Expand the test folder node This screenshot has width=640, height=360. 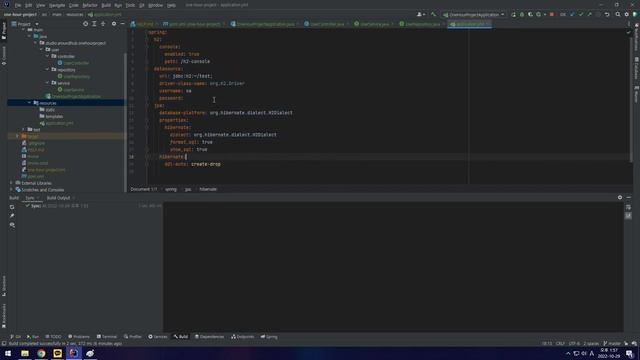point(23,129)
